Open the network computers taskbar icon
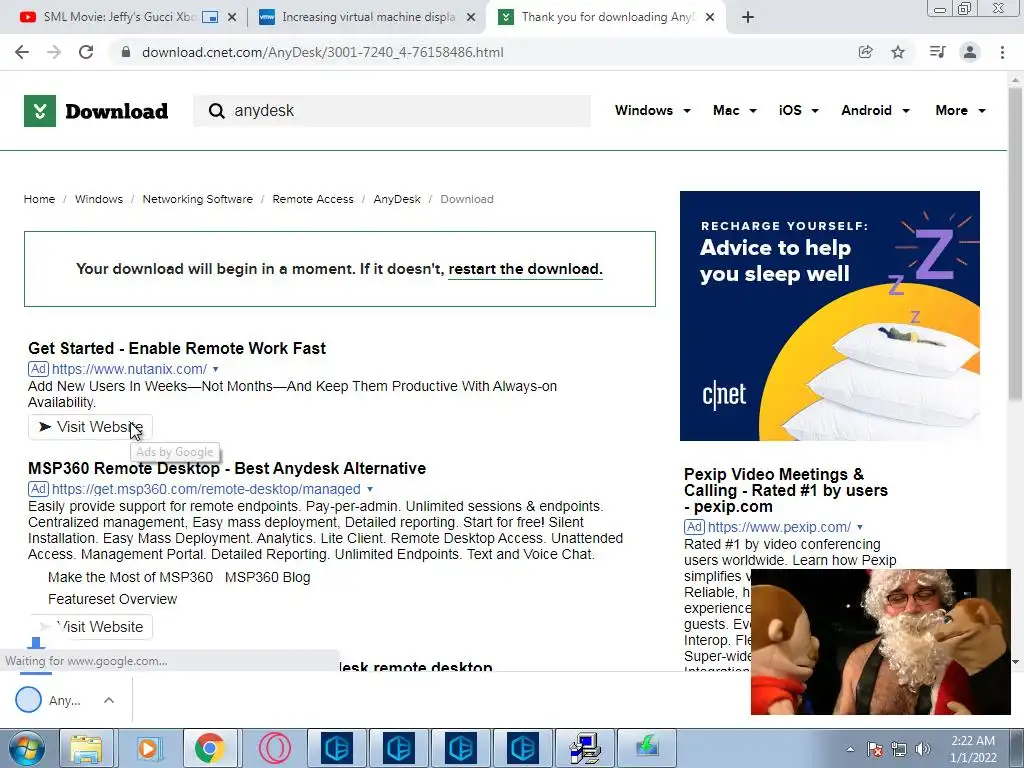The image size is (1024, 768). 584,748
